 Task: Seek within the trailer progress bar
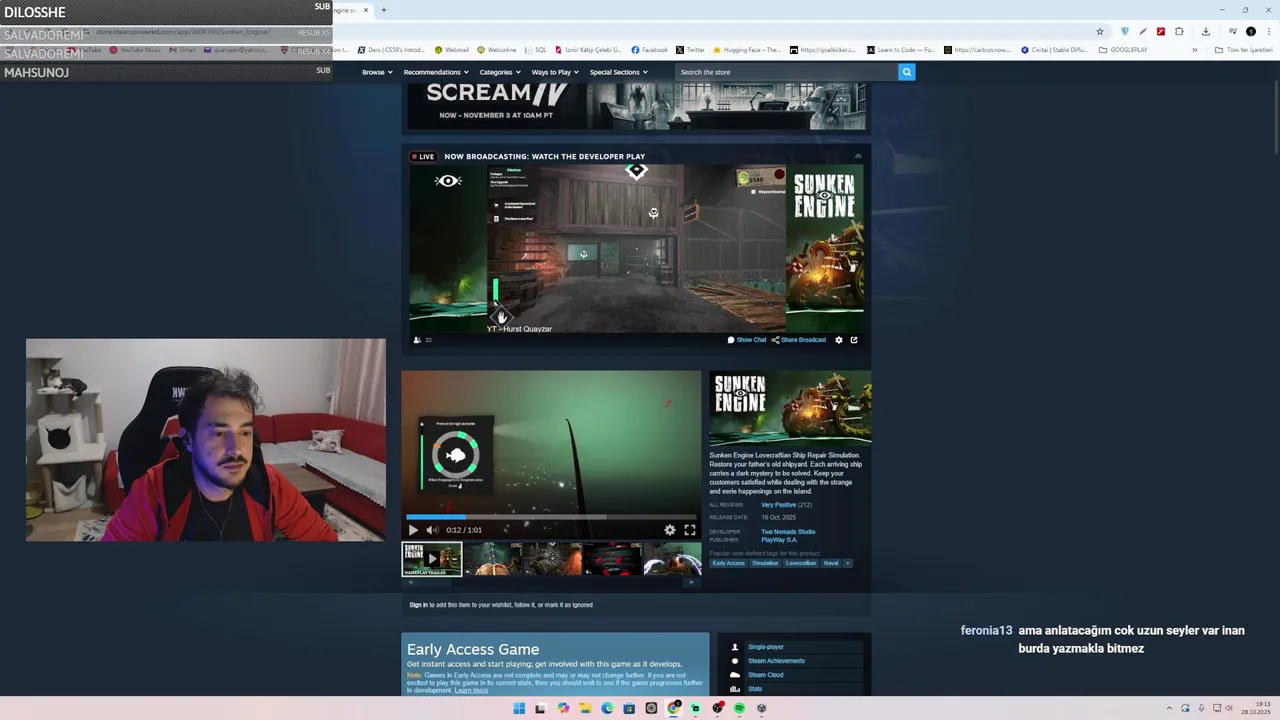coord(551,517)
